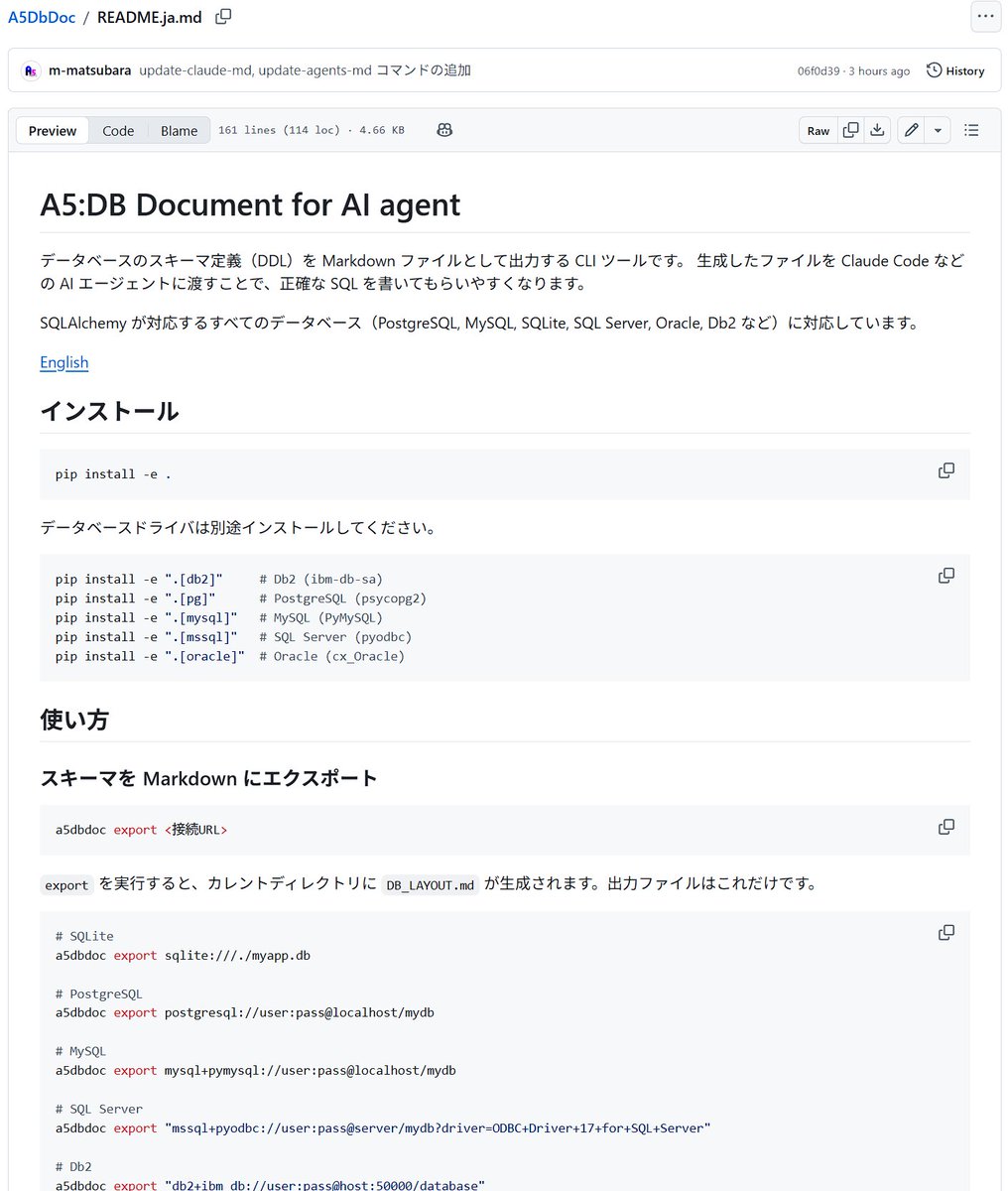Click the mysql+pymysql export command line
The width and height of the screenshot is (1008, 1191).
coord(255,1070)
